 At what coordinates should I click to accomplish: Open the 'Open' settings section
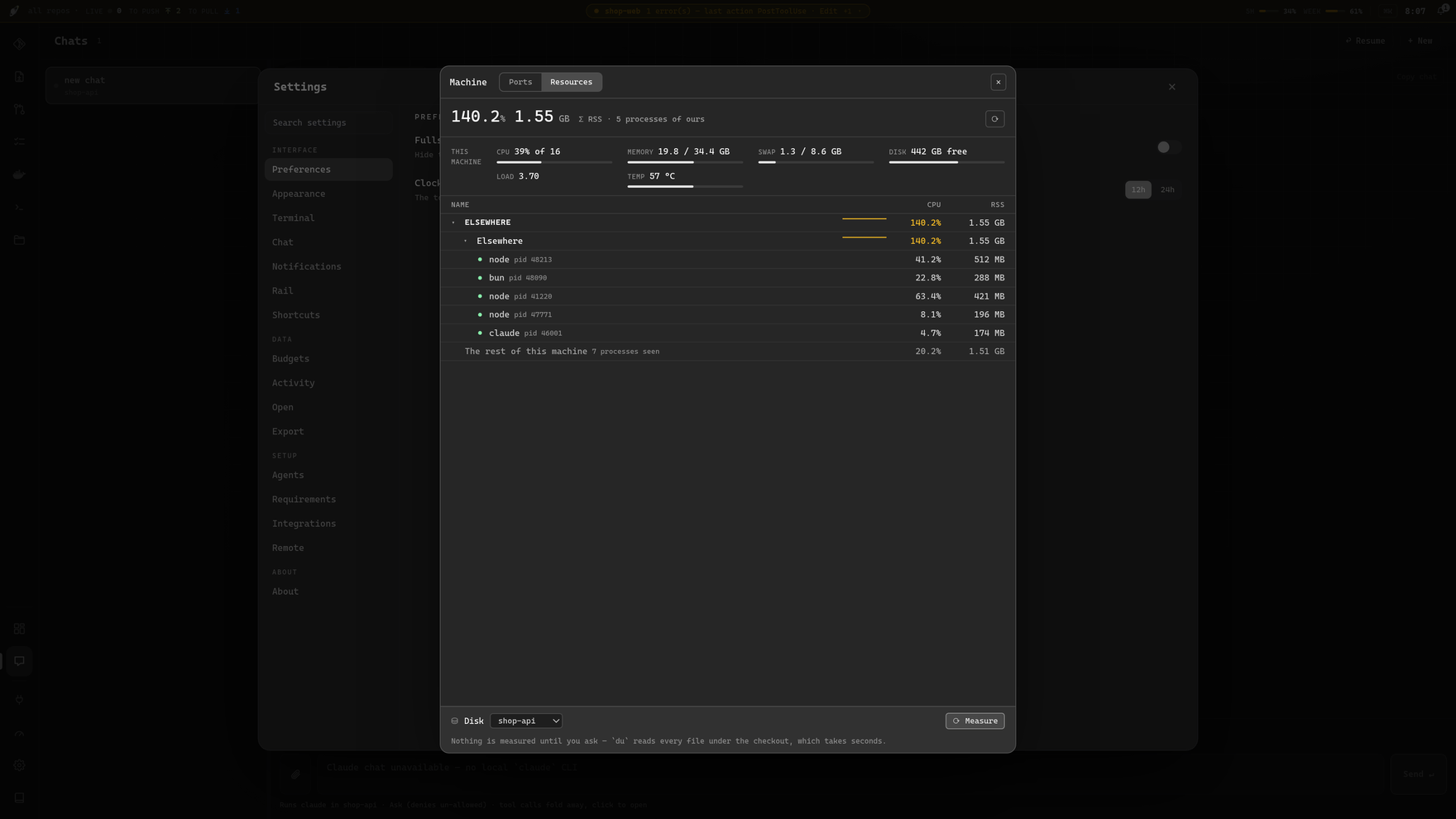click(328, 407)
